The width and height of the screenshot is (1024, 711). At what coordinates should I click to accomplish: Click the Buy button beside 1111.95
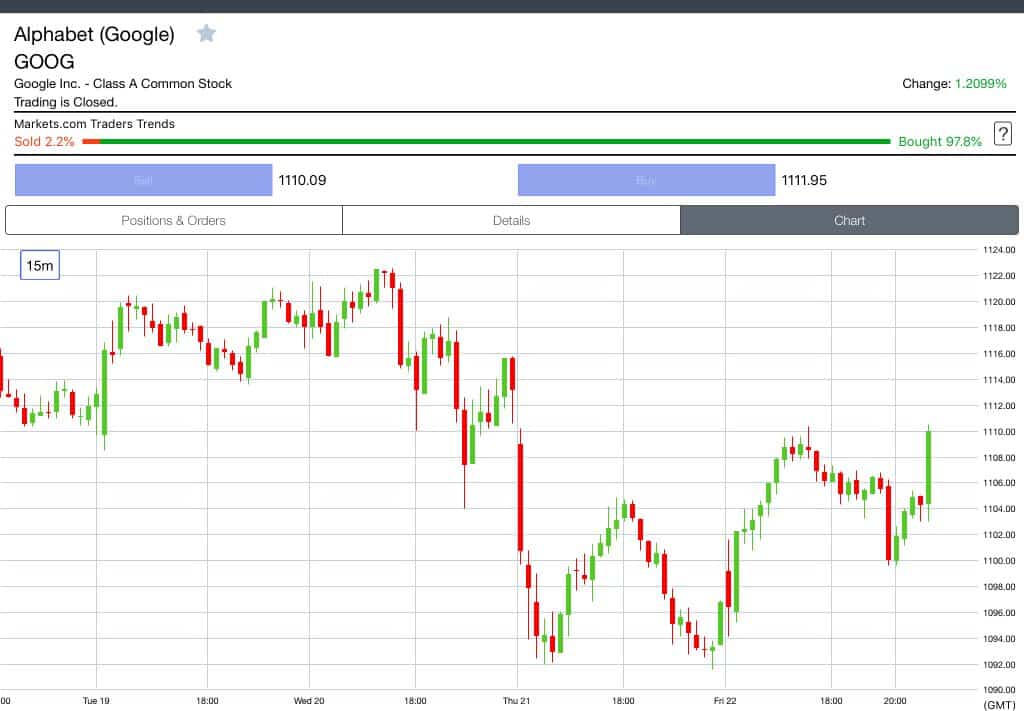pos(647,180)
